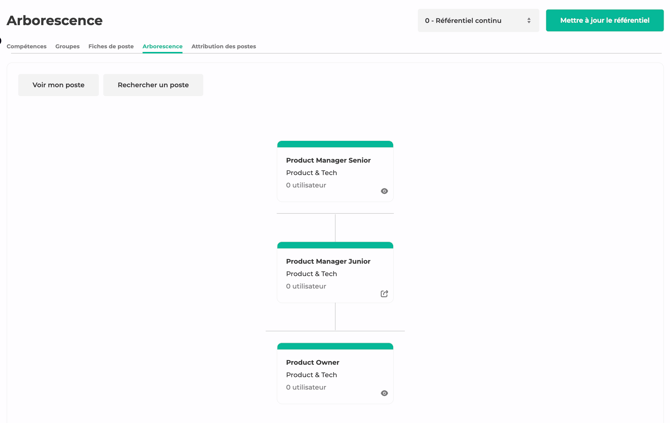
Task: Select the Product Manager Junior card title
Action: [x=328, y=261]
